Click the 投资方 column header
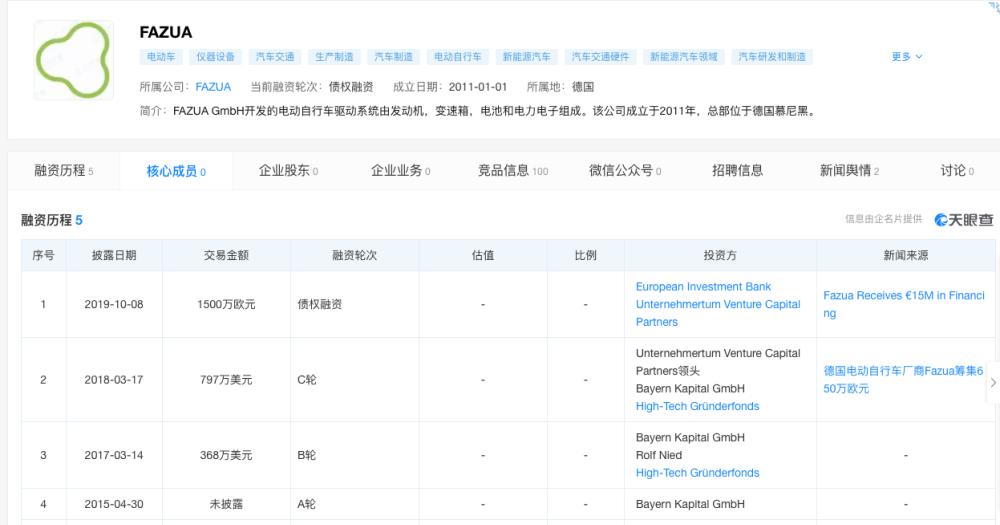This screenshot has width=1000, height=525. [x=720, y=255]
